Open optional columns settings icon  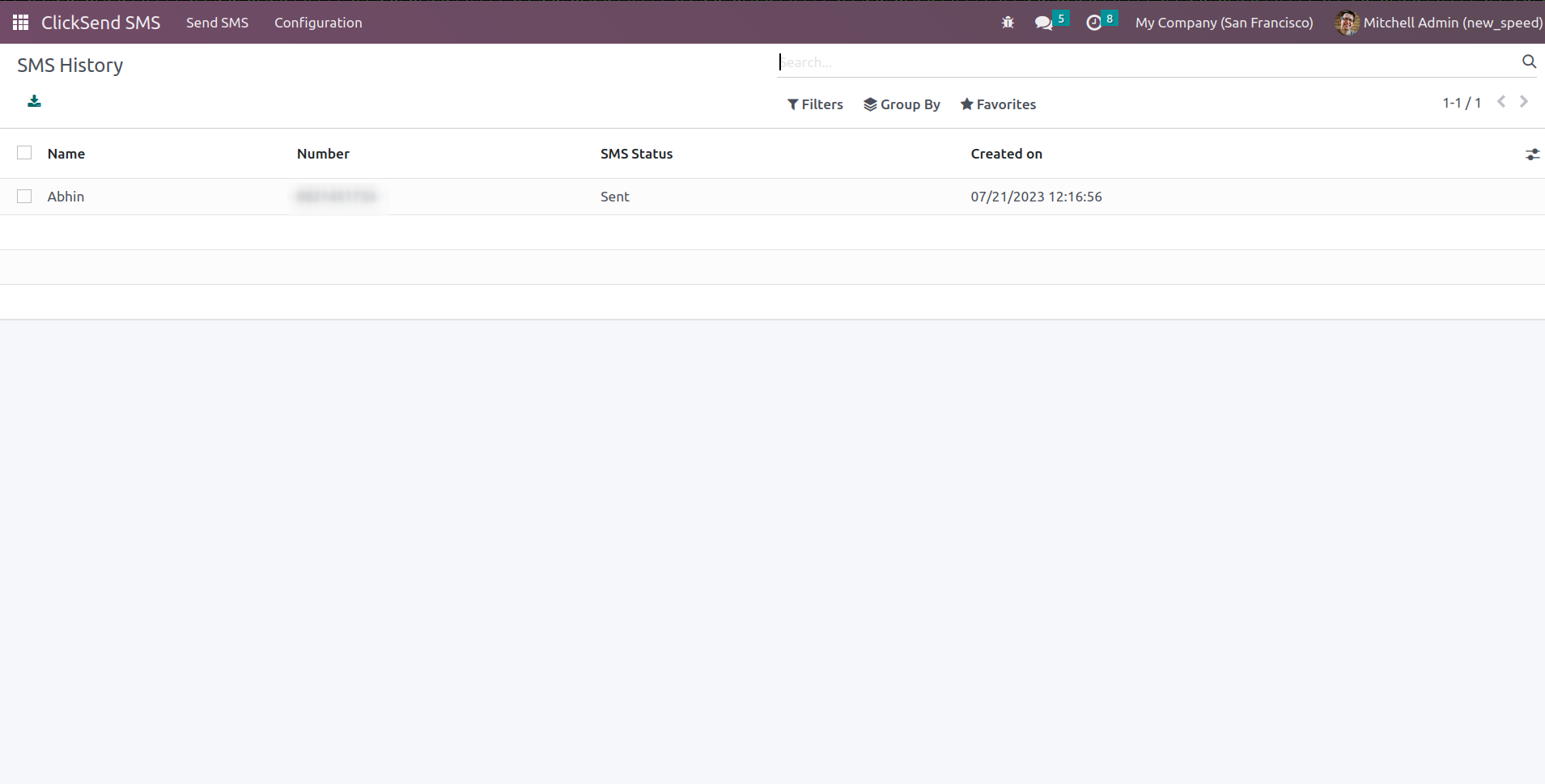pyautogui.click(x=1532, y=154)
